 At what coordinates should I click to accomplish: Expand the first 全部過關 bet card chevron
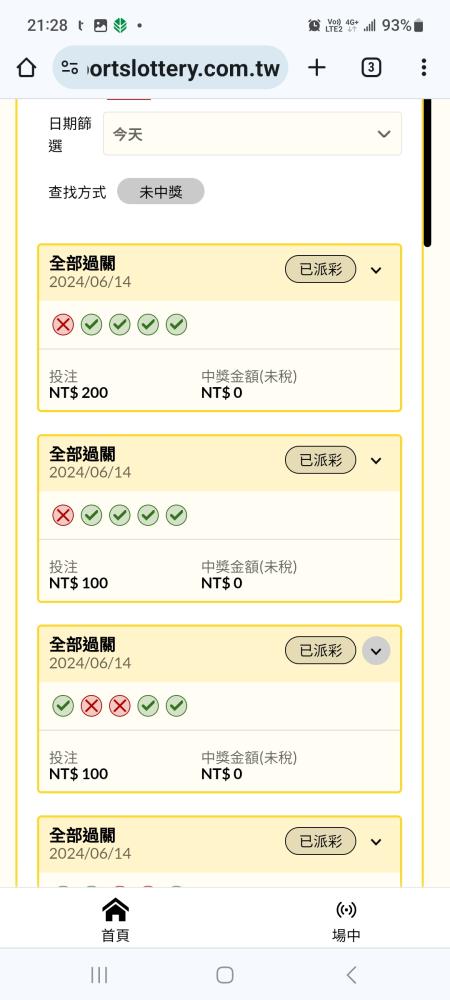[x=376, y=270]
